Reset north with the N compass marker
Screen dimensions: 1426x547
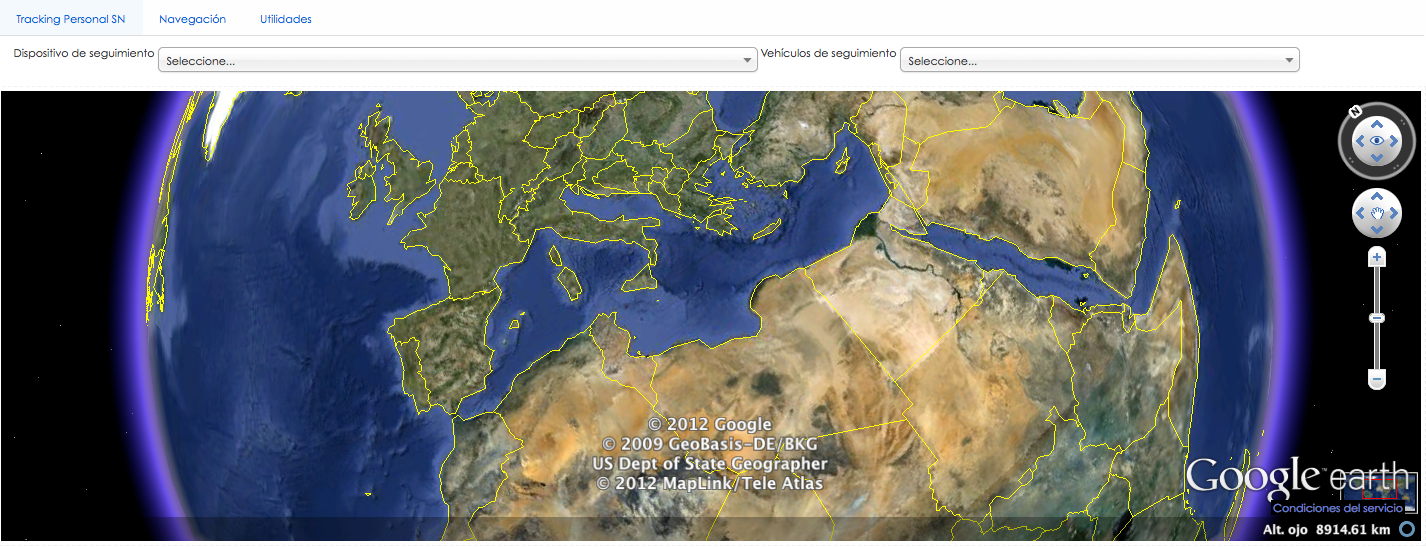coord(1354,112)
